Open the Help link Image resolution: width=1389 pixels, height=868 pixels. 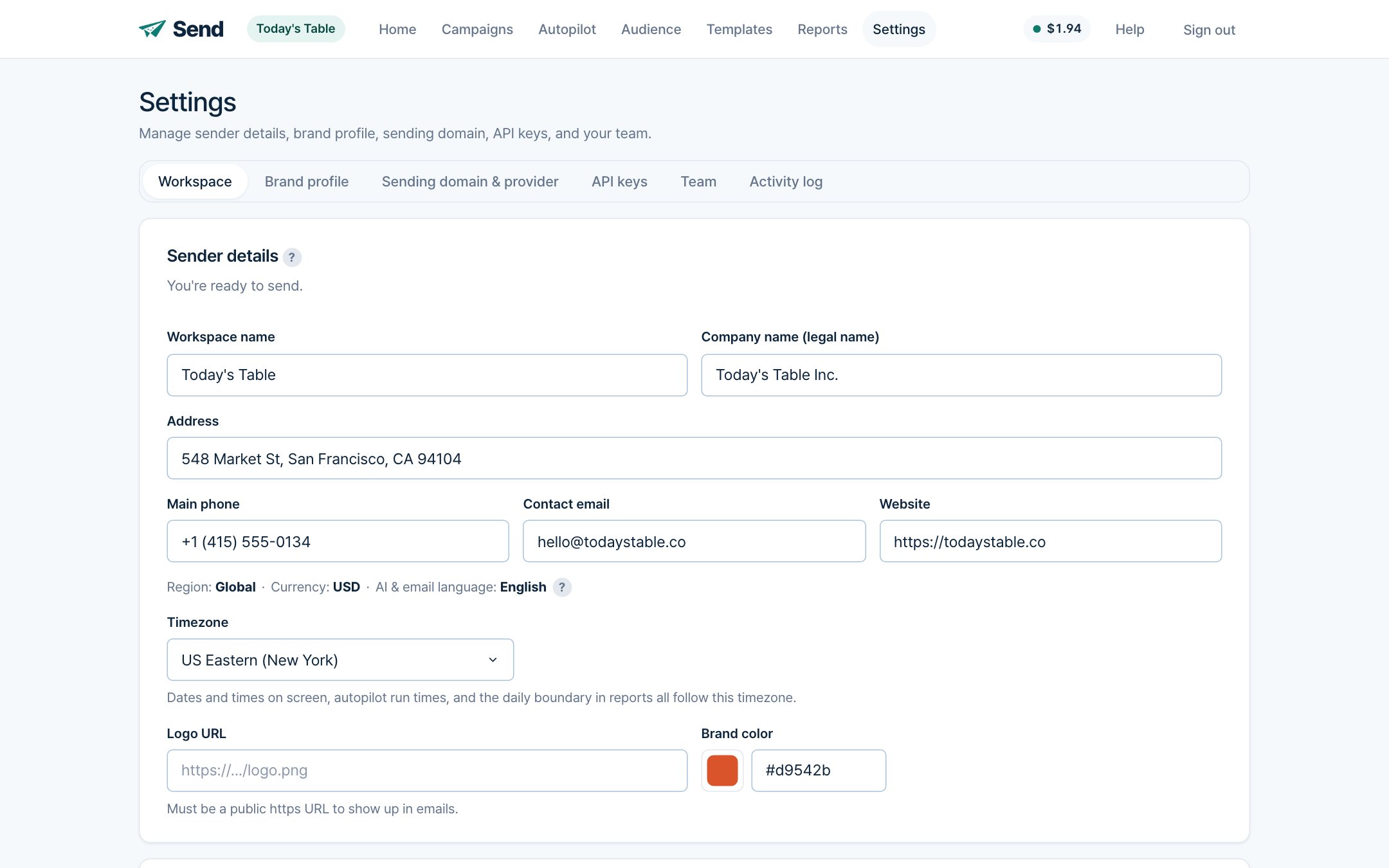(1130, 29)
